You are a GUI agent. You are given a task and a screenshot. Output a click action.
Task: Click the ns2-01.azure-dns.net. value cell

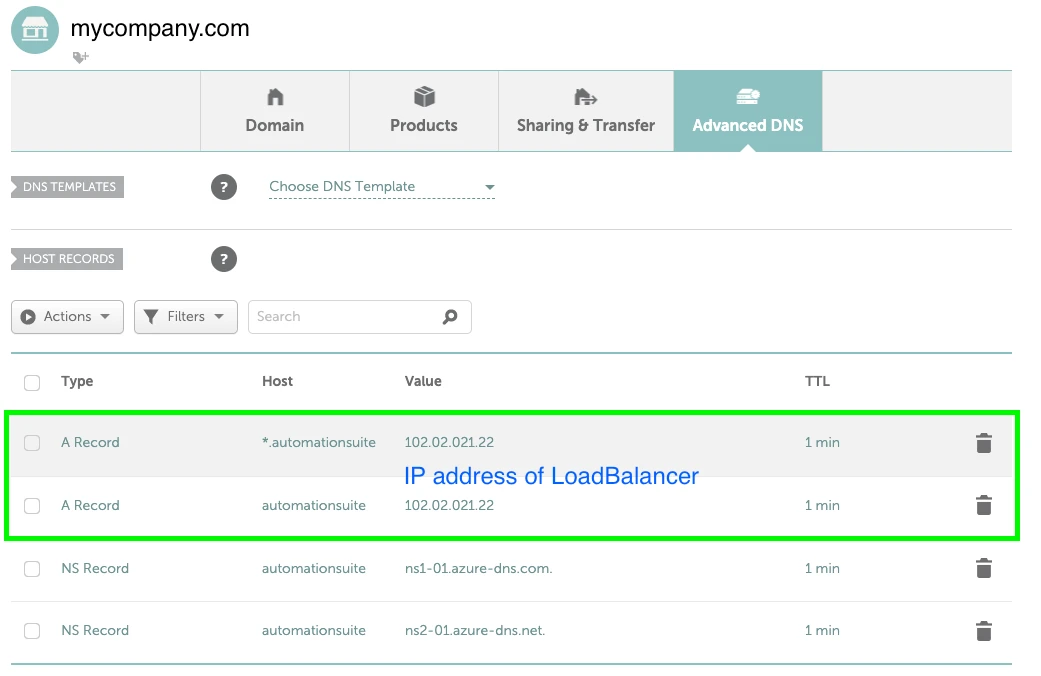(x=475, y=630)
